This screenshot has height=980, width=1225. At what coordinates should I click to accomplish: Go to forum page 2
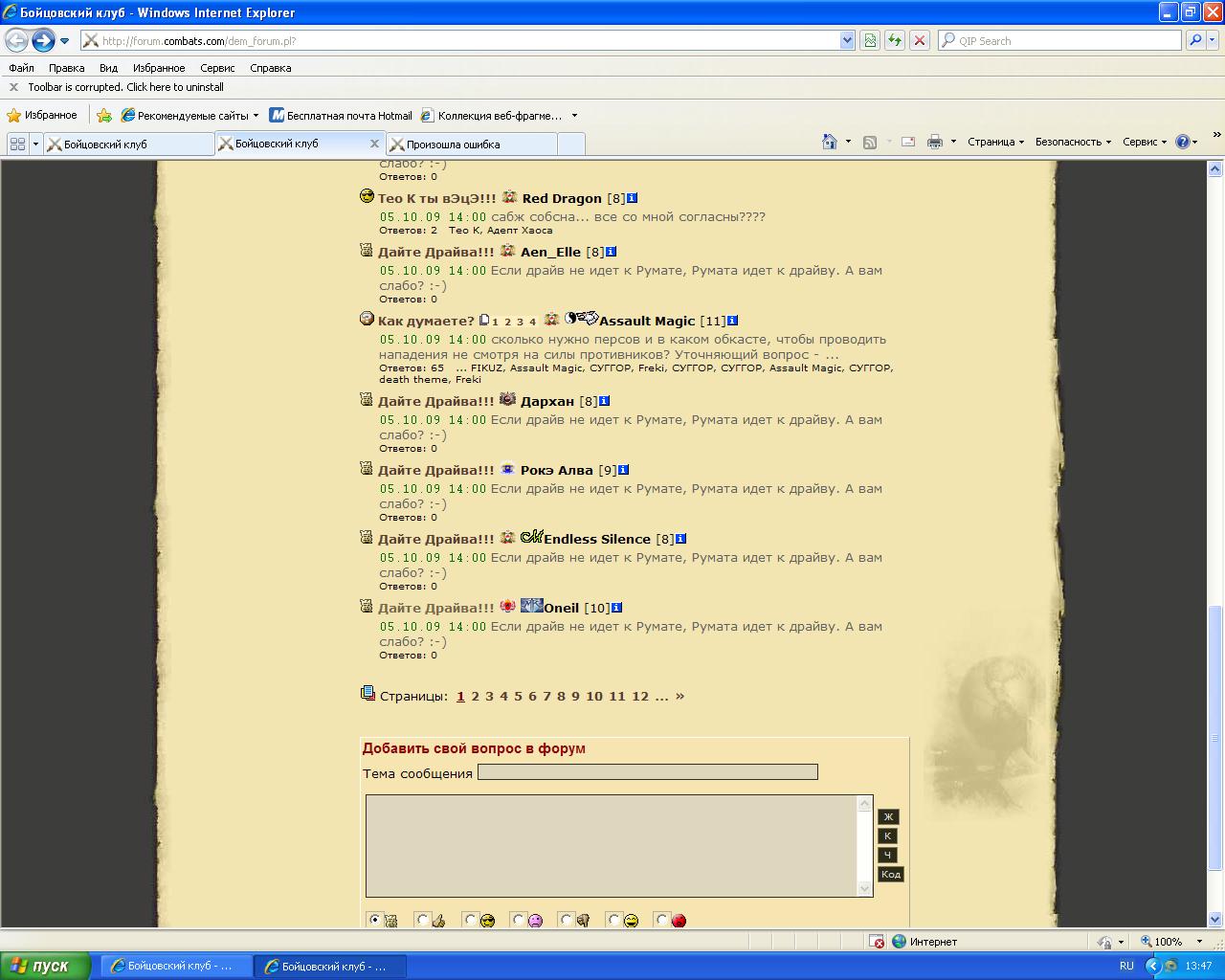[x=475, y=696]
